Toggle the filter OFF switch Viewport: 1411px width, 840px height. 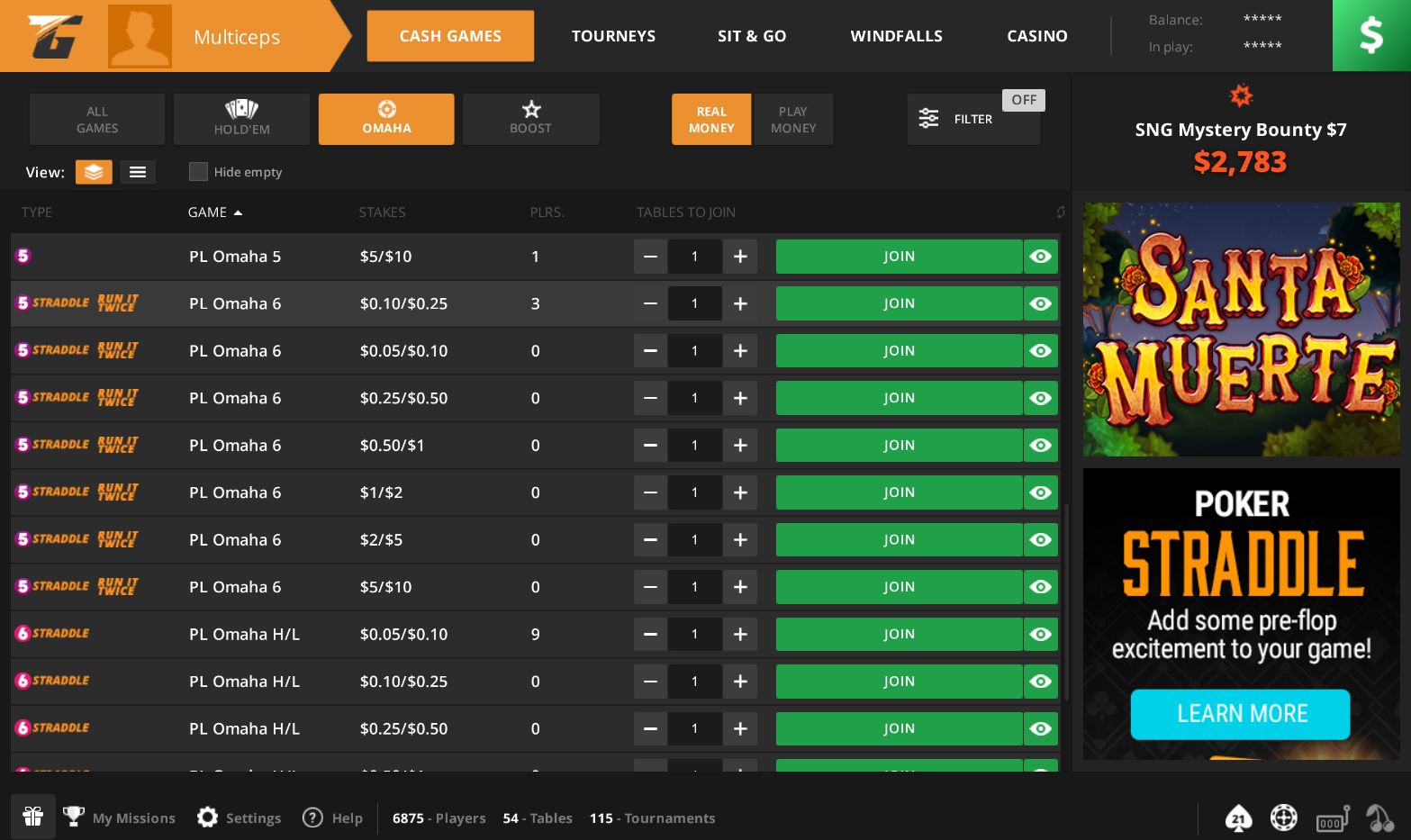1023,100
